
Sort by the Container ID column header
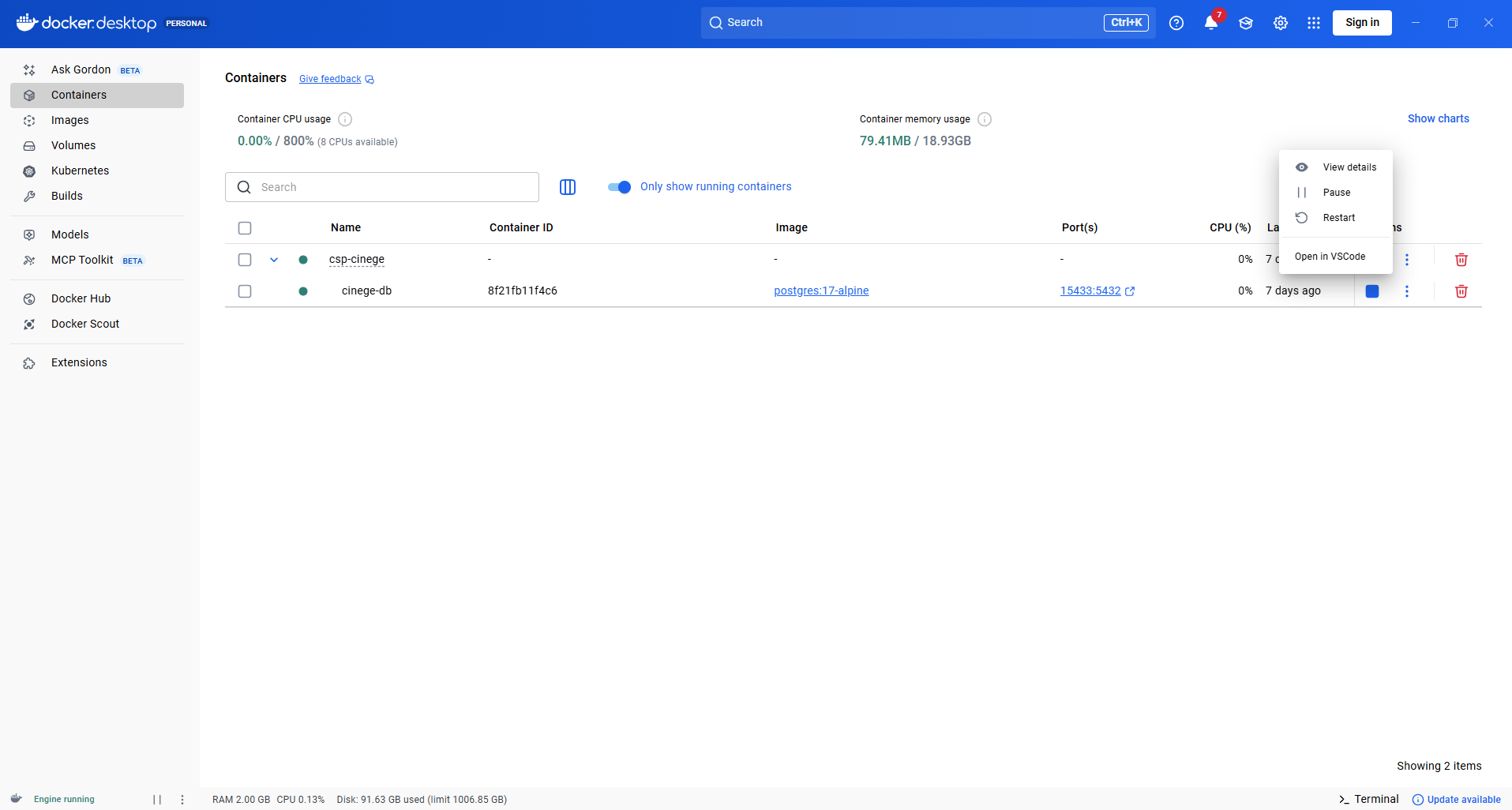(x=521, y=227)
